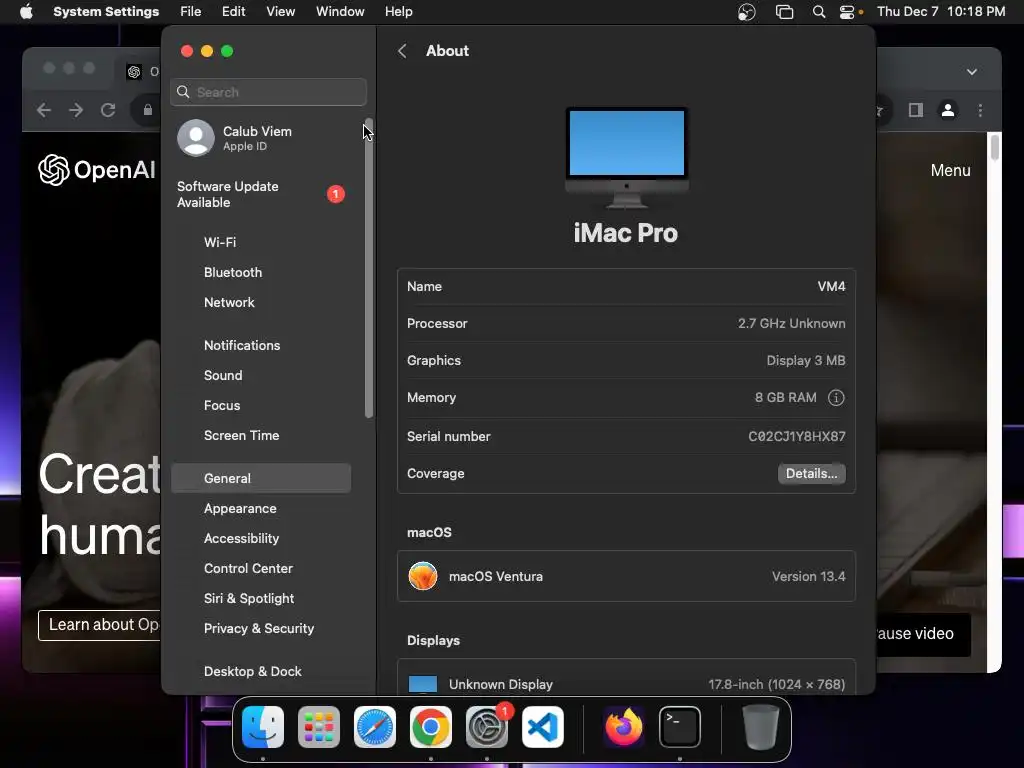Click the macOS Ventura icon
Viewport: 1024px width, 768px height.
tap(423, 576)
